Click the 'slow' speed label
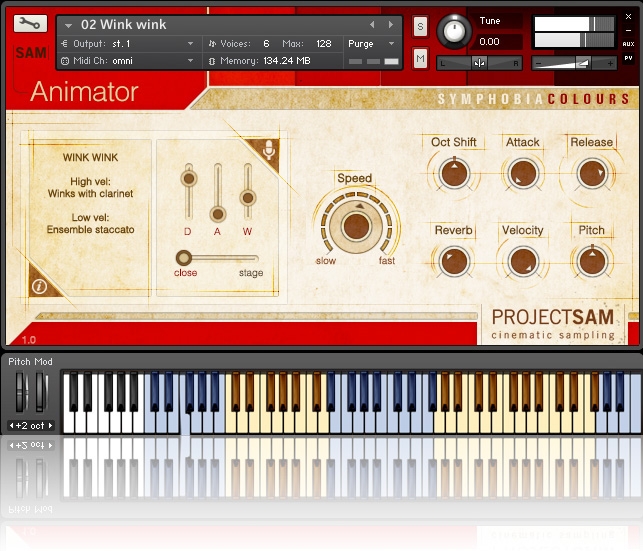The width and height of the screenshot is (643, 551). click(x=326, y=261)
